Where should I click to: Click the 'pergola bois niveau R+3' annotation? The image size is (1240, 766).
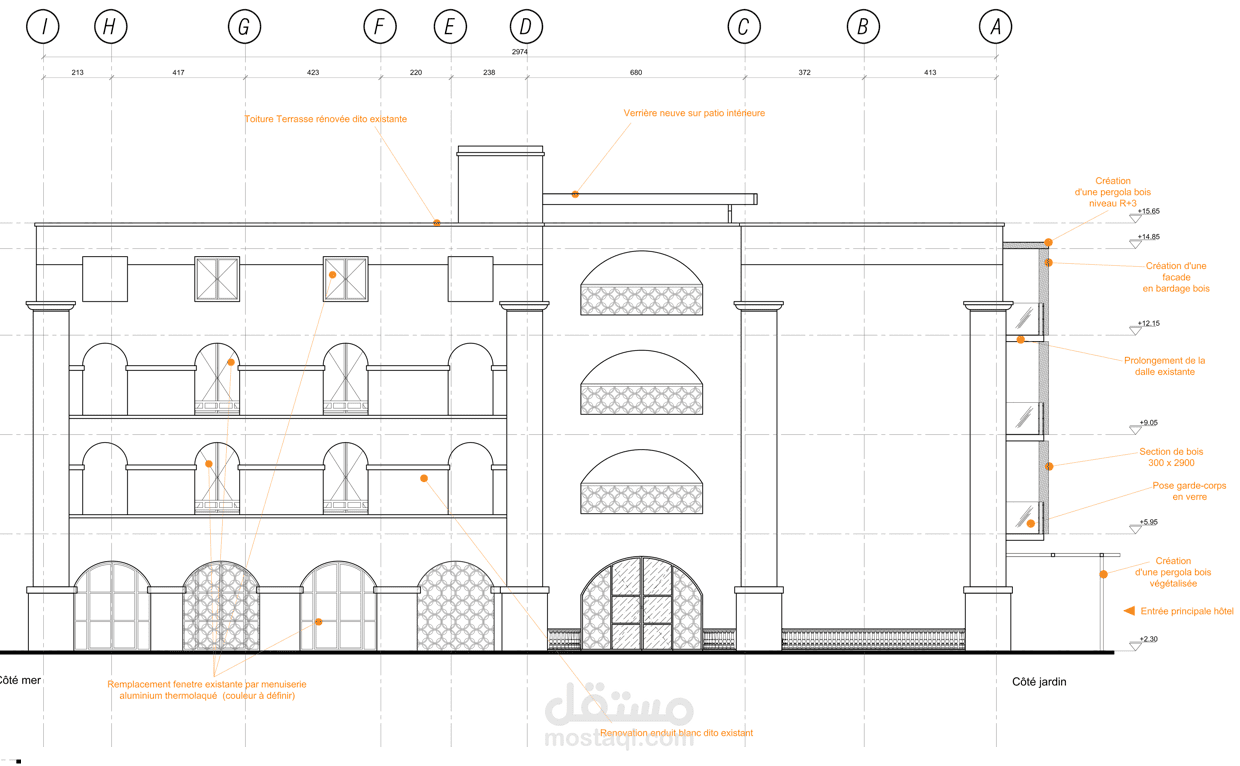click(x=1112, y=192)
